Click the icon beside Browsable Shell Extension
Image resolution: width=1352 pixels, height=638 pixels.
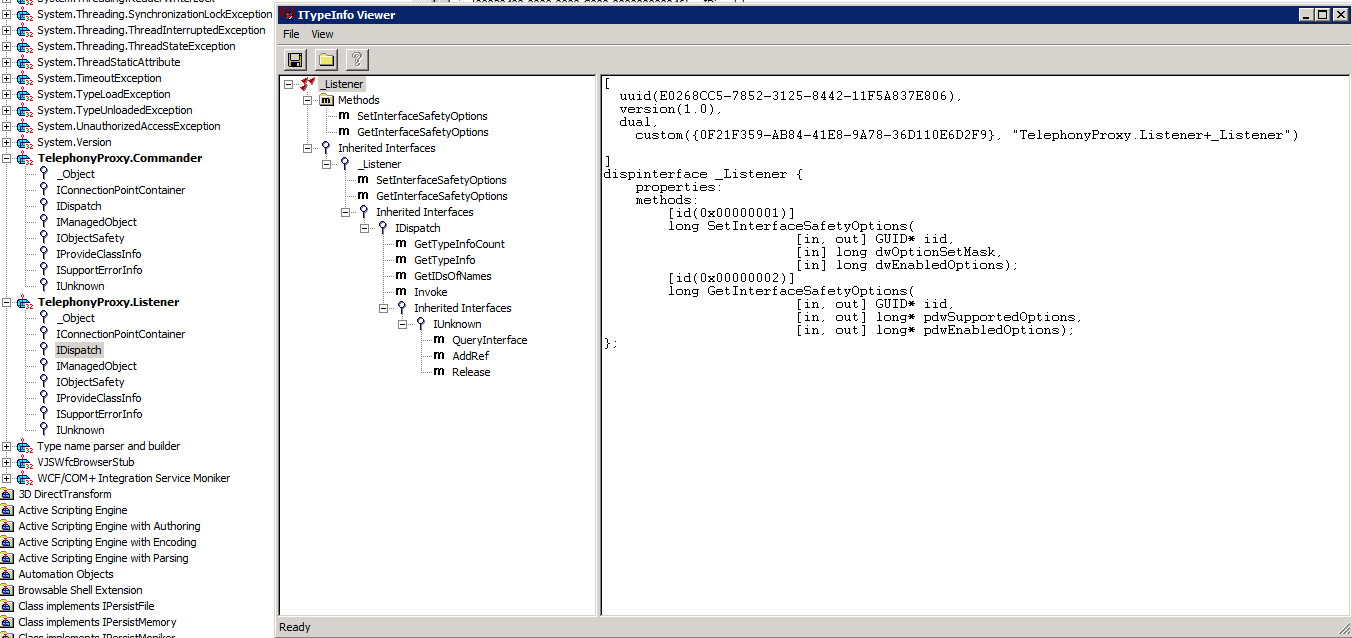pyautogui.click(x=8, y=590)
